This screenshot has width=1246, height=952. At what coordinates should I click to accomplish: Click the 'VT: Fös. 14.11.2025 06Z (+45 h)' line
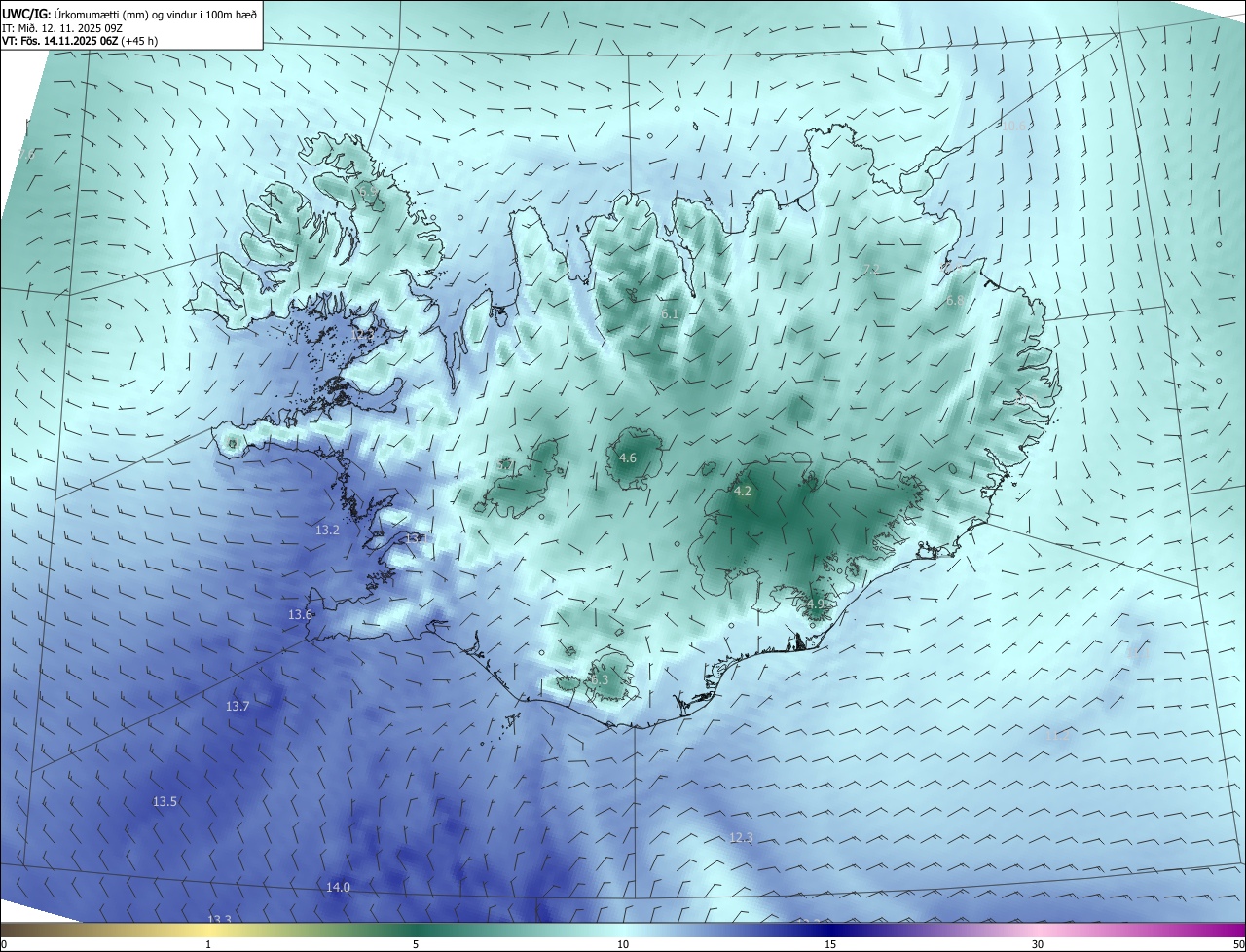pyautogui.click(x=80, y=41)
